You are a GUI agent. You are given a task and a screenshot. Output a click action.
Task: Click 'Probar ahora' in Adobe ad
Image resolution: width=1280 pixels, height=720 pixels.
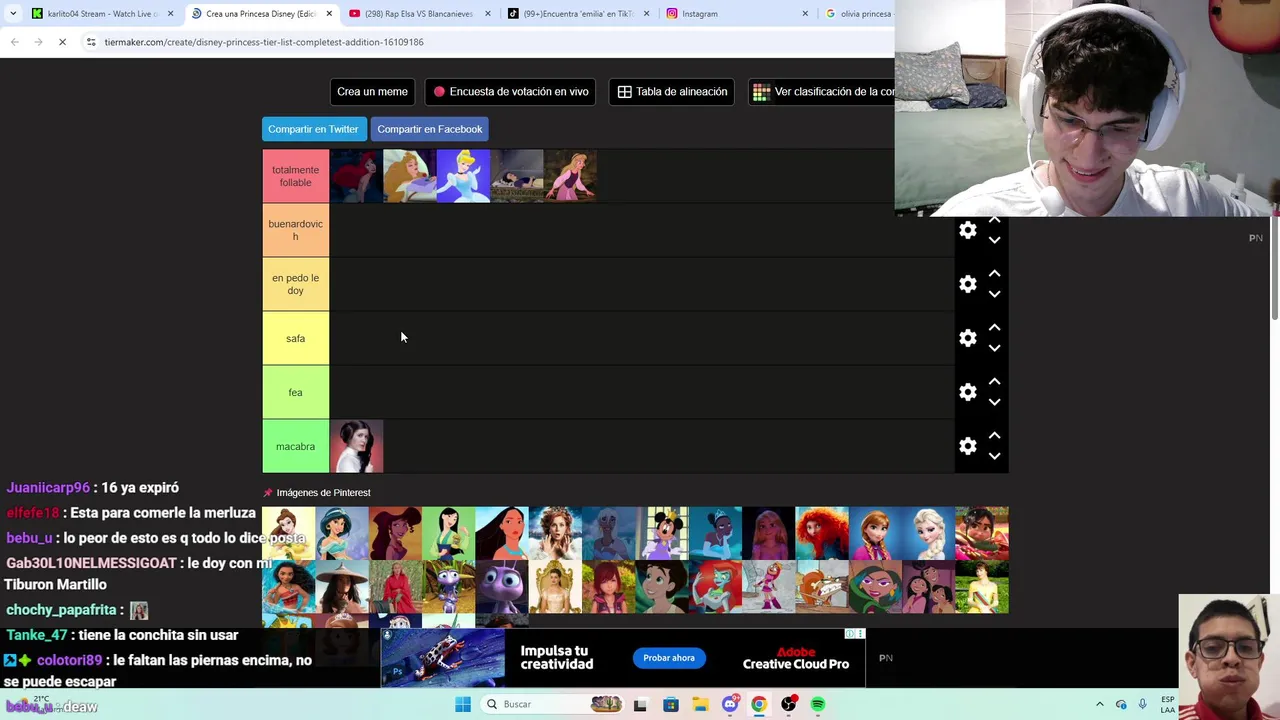tap(669, 658)
